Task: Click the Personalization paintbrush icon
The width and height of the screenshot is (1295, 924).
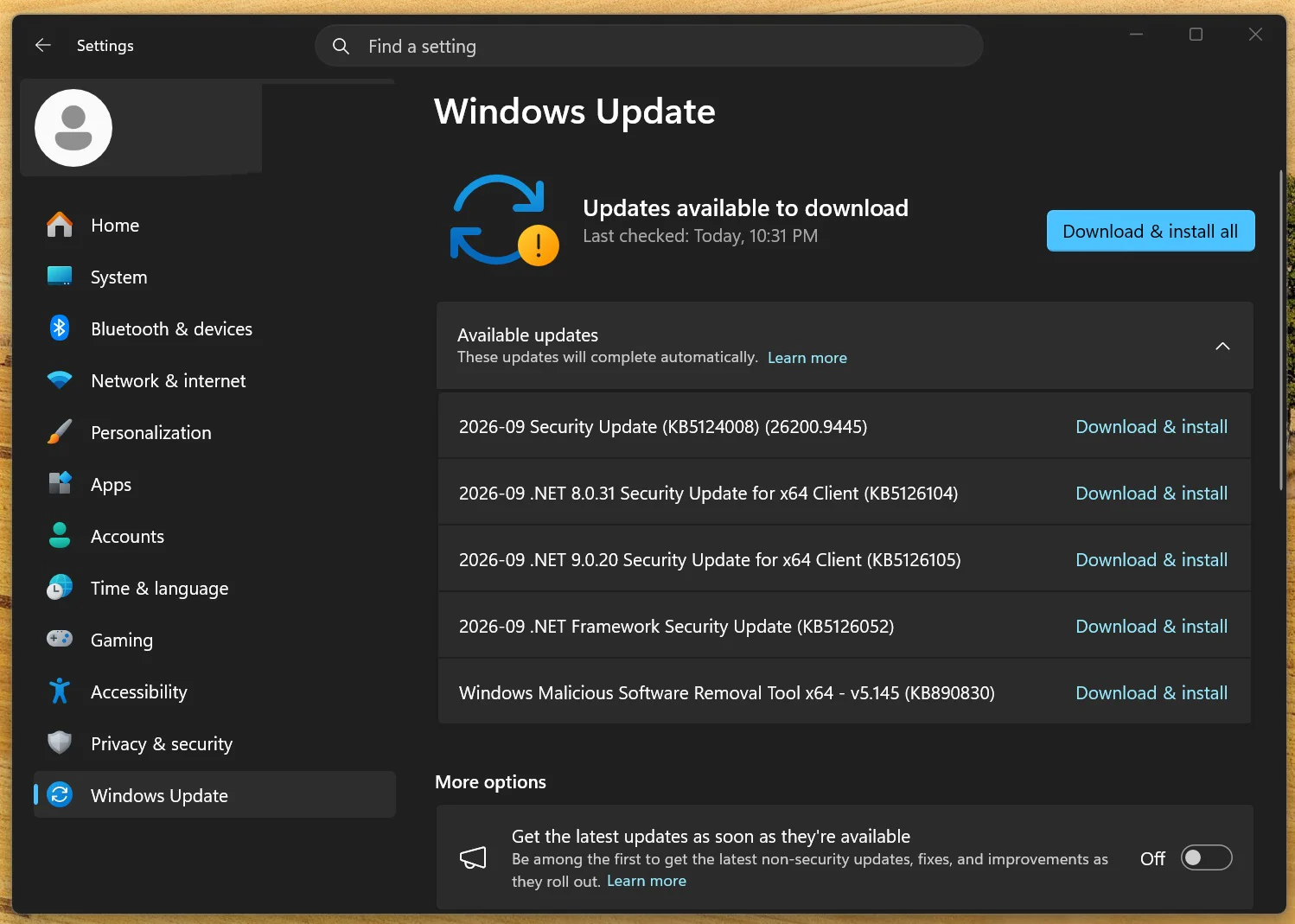Action: [60, 432]
